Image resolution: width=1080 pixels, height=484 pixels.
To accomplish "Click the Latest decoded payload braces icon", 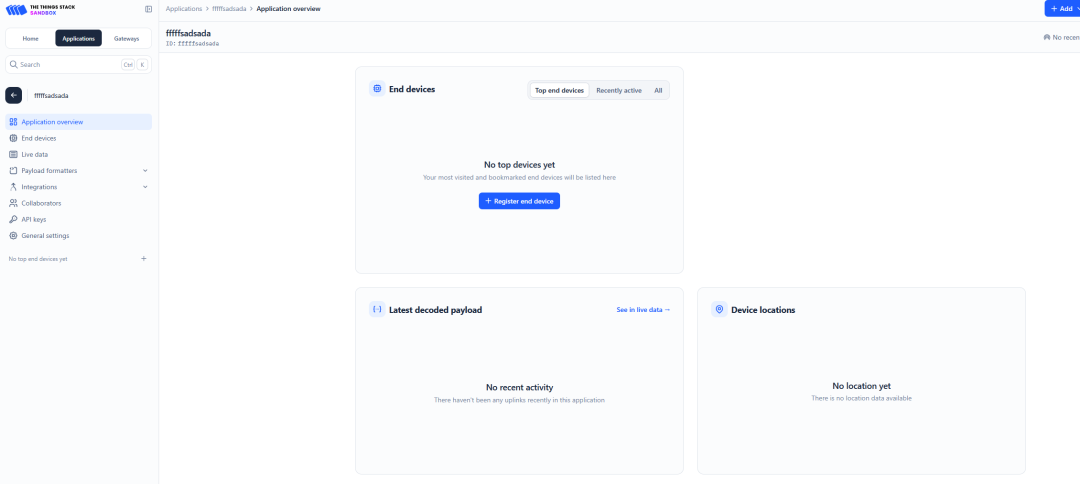I will click(377, 310).
